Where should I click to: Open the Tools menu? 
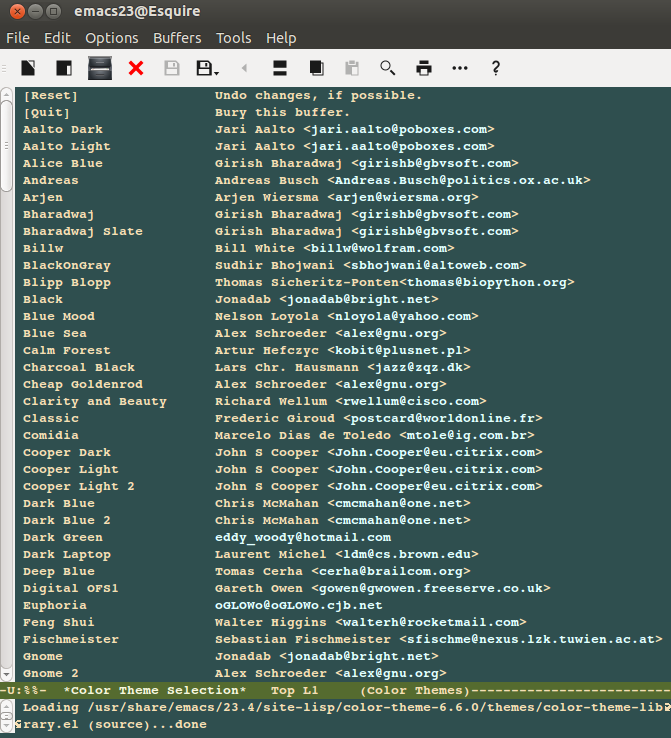pyautogui.click(x=234, y=38)
